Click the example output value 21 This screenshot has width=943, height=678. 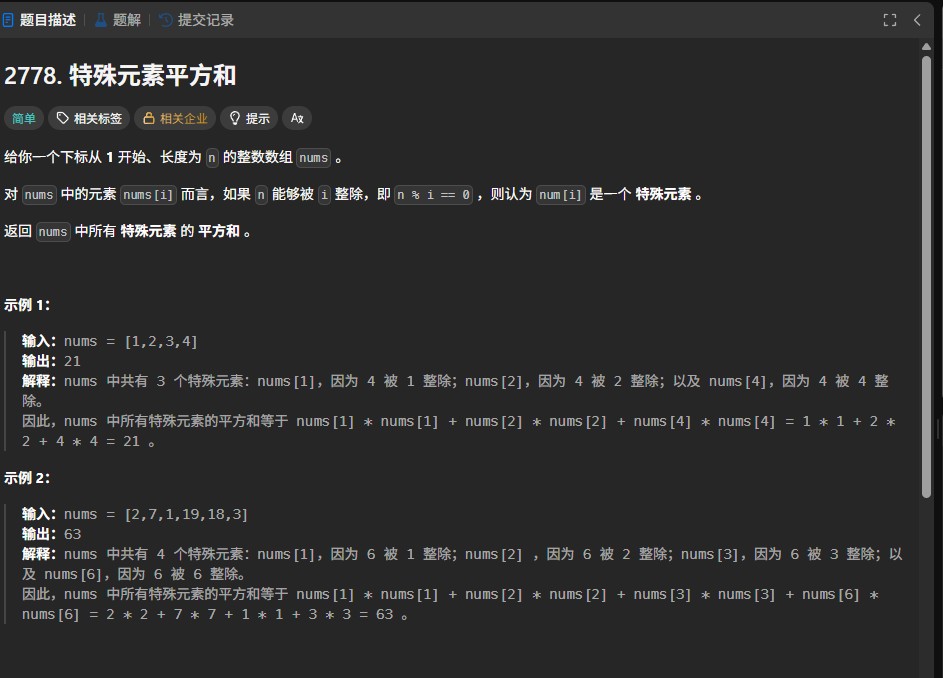tap(72, 361)
